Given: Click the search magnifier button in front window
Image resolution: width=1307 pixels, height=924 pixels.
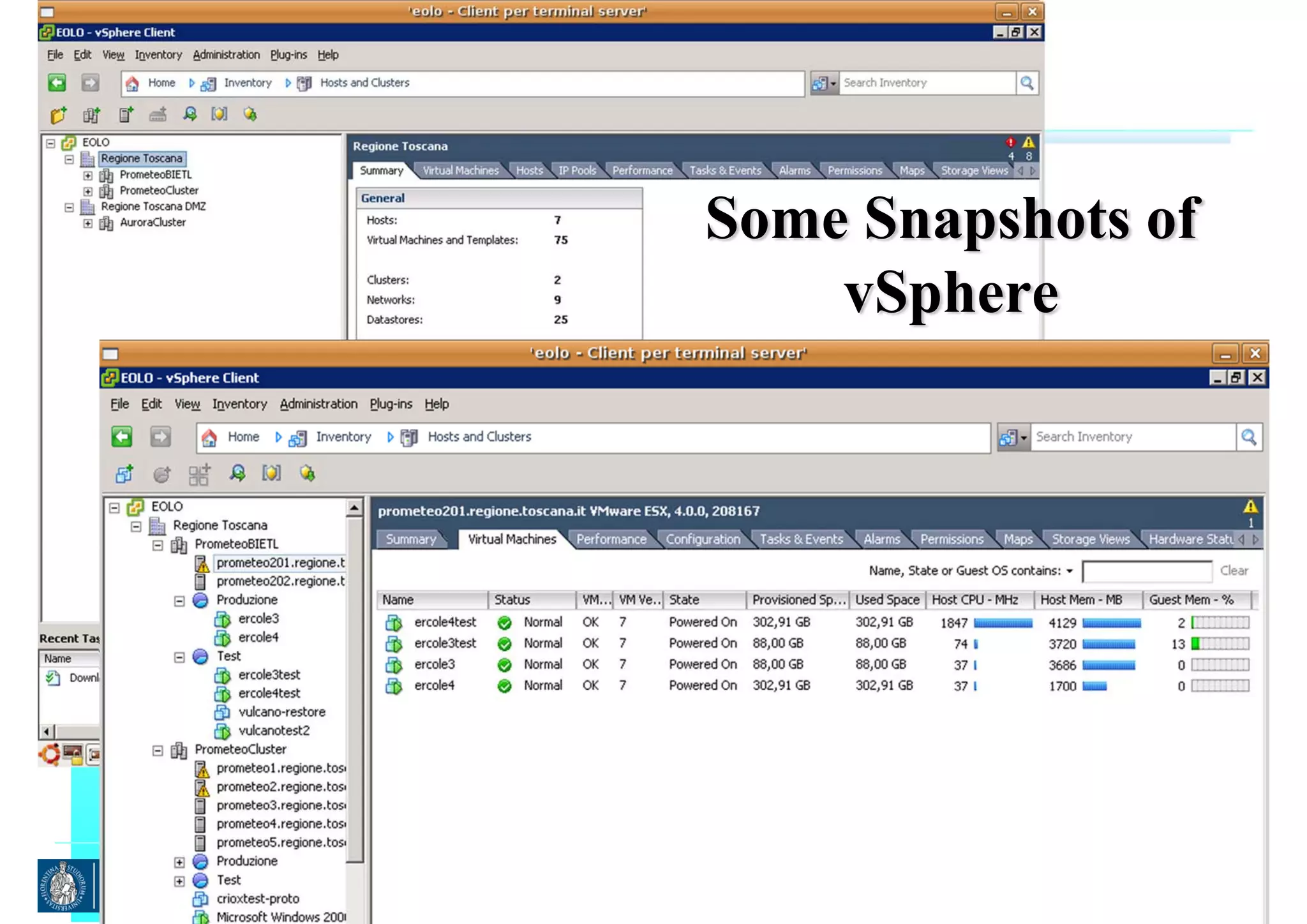Looking at the screenshot, I should (1249, 437).
